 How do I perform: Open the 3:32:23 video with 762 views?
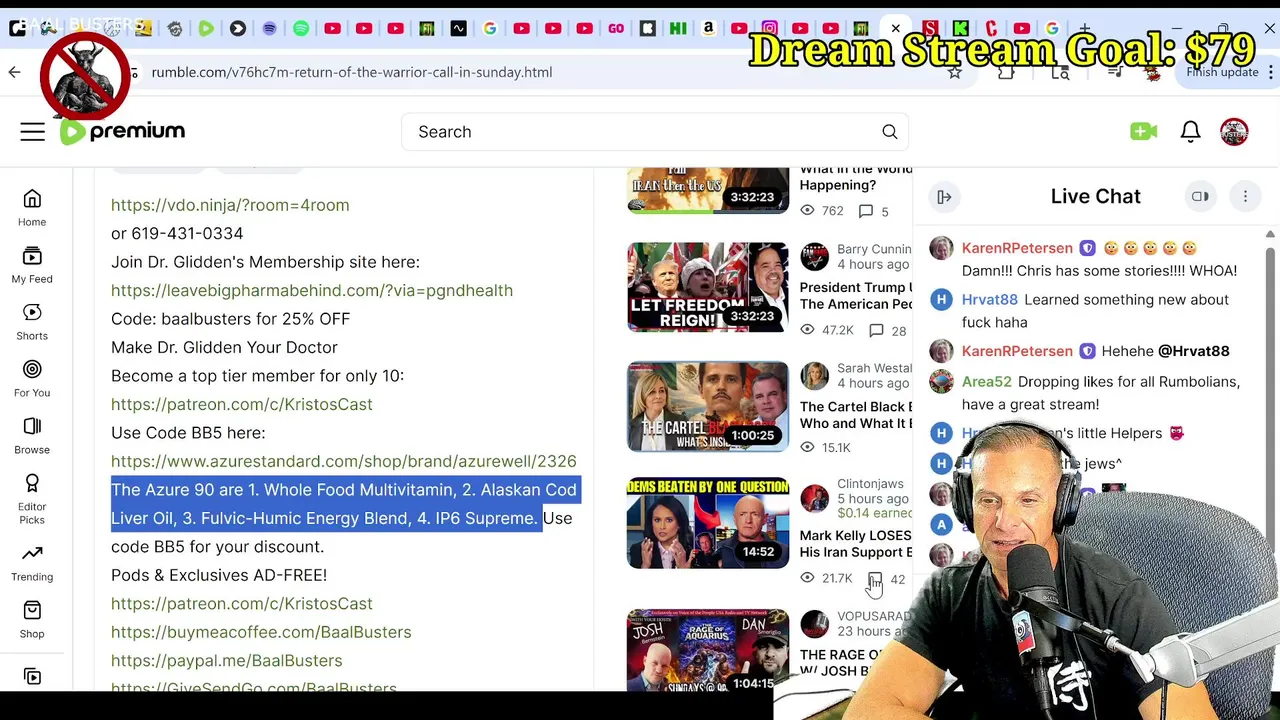708,190
